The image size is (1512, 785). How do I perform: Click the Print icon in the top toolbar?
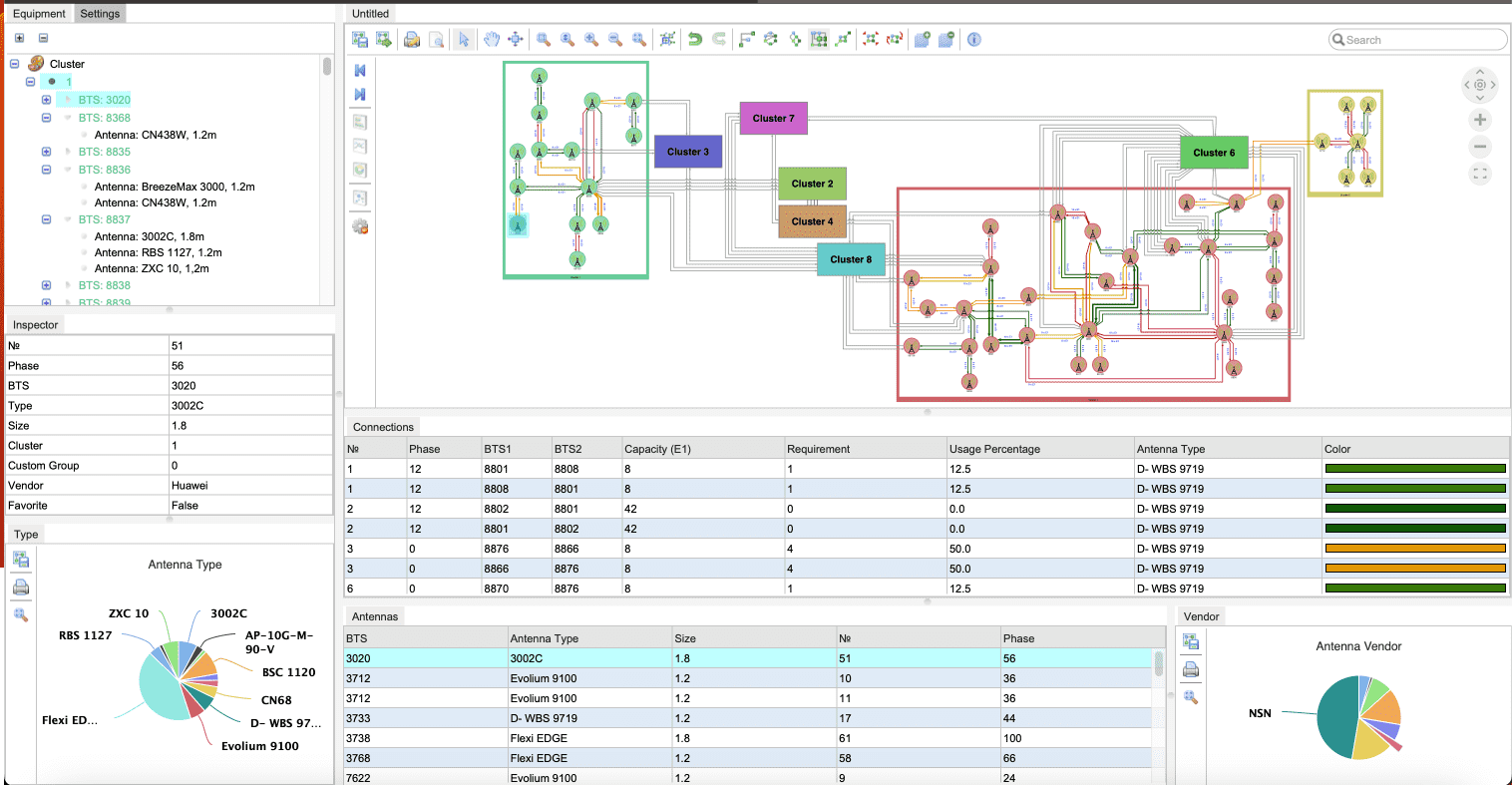coord(412,39)
